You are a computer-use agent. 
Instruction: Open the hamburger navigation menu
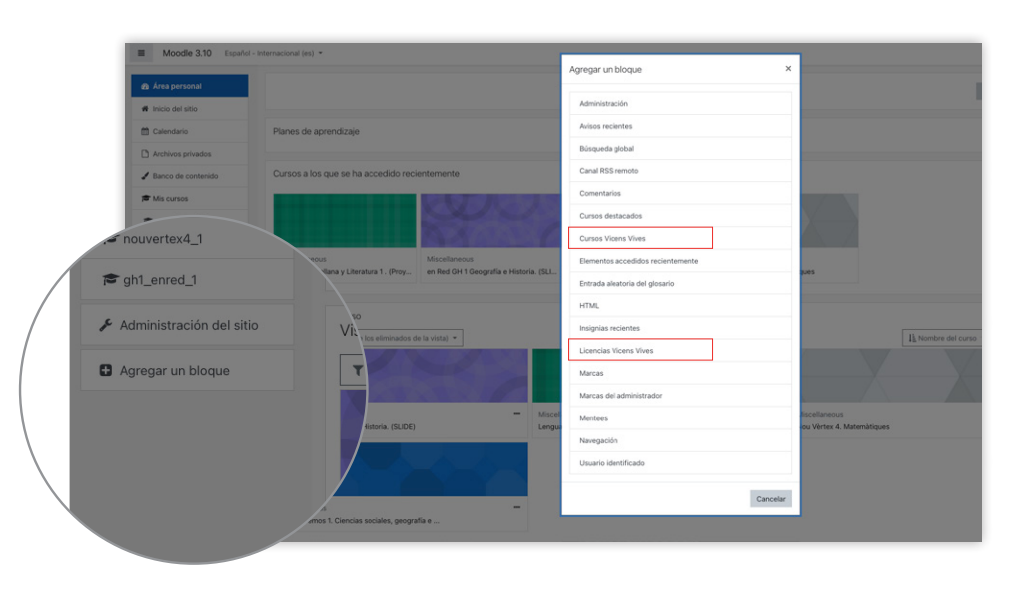[x=141, y=53]
